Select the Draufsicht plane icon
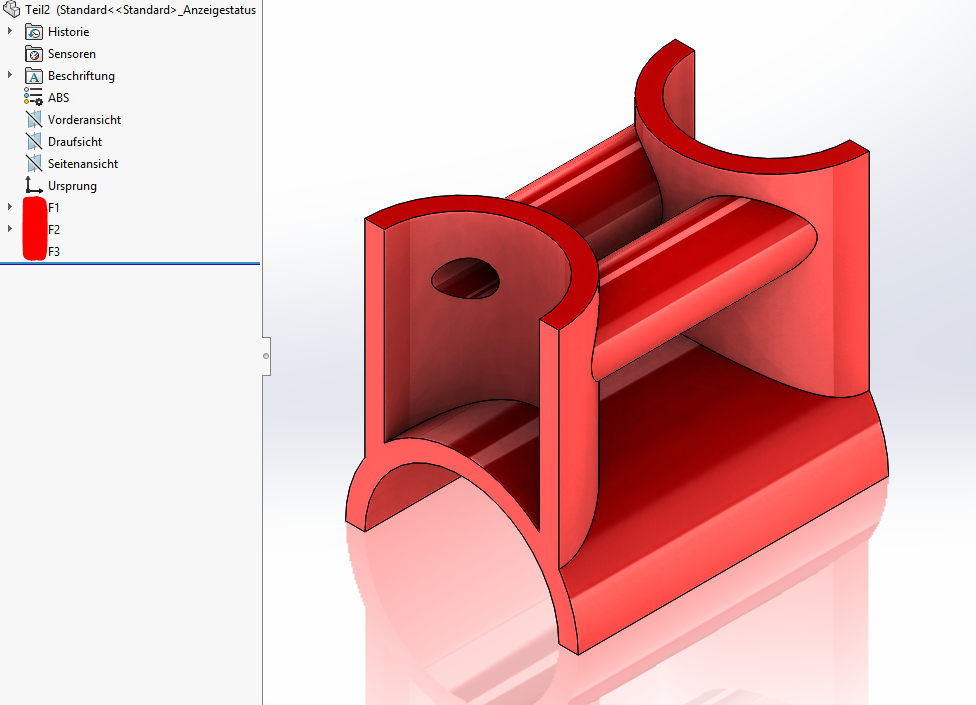 [34, 142]
